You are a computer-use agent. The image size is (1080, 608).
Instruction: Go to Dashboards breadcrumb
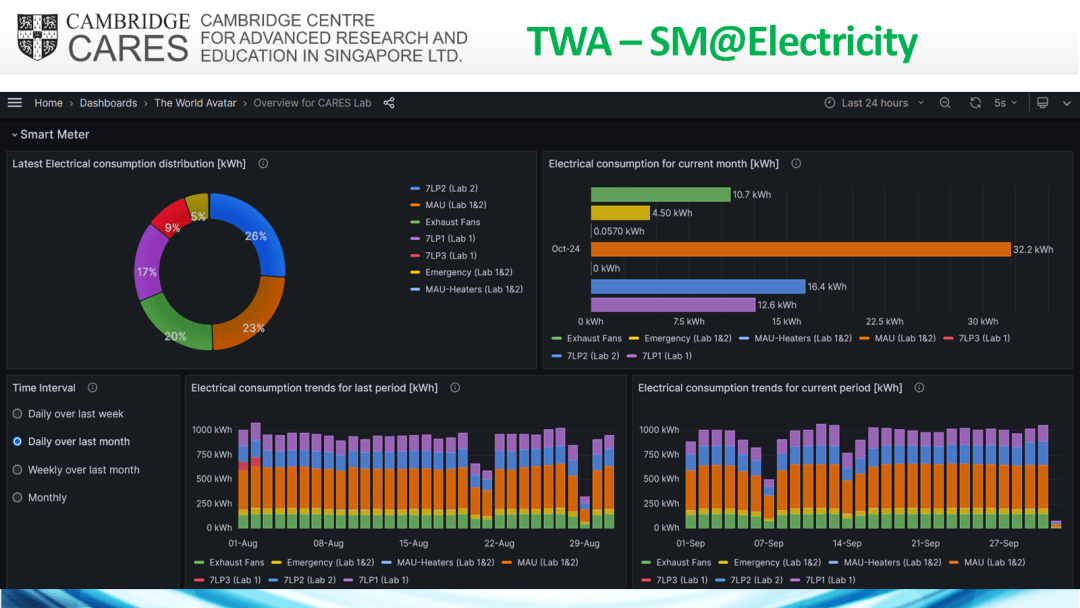point(108,103)
